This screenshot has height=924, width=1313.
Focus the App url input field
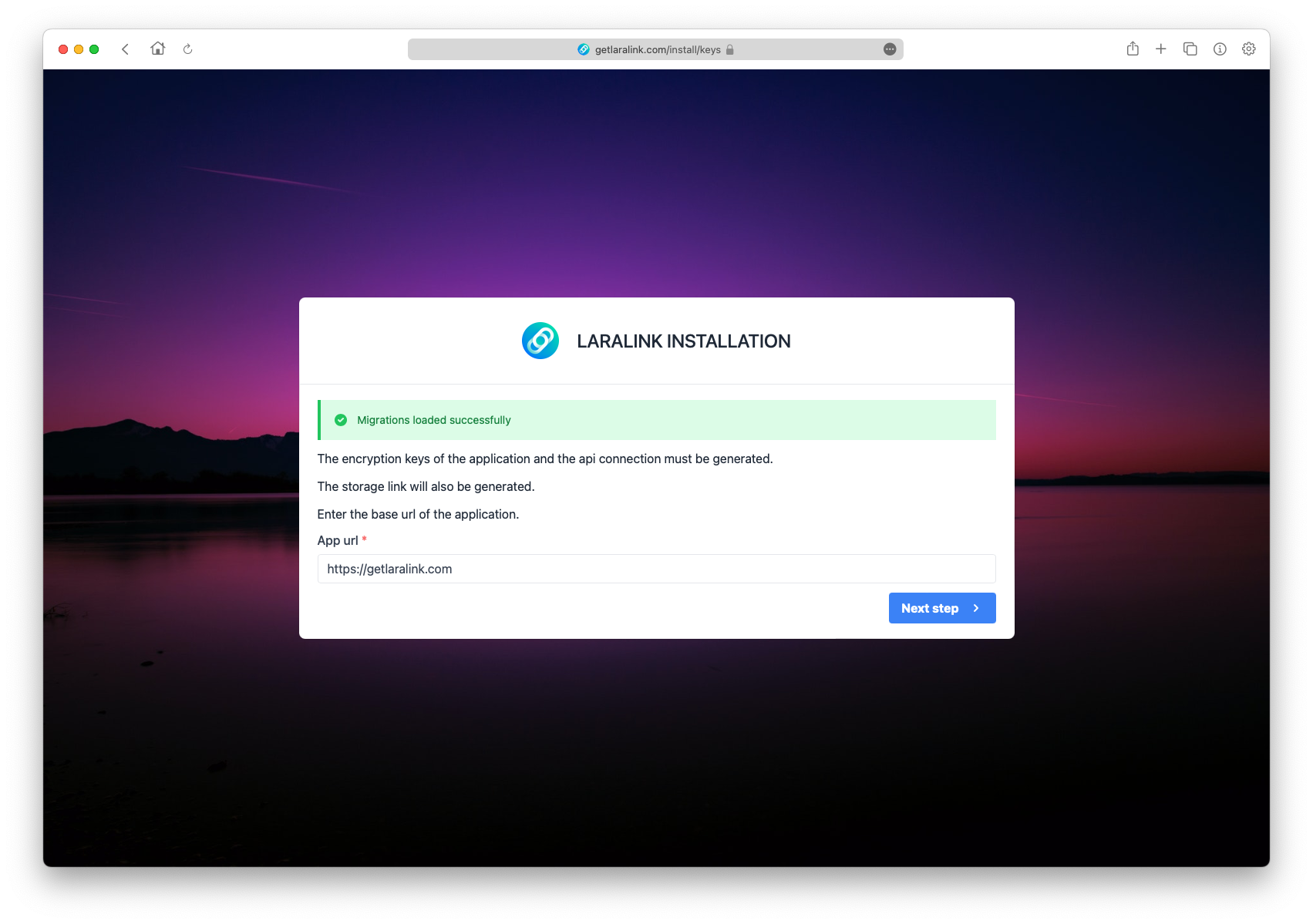(x=656, y=569)
